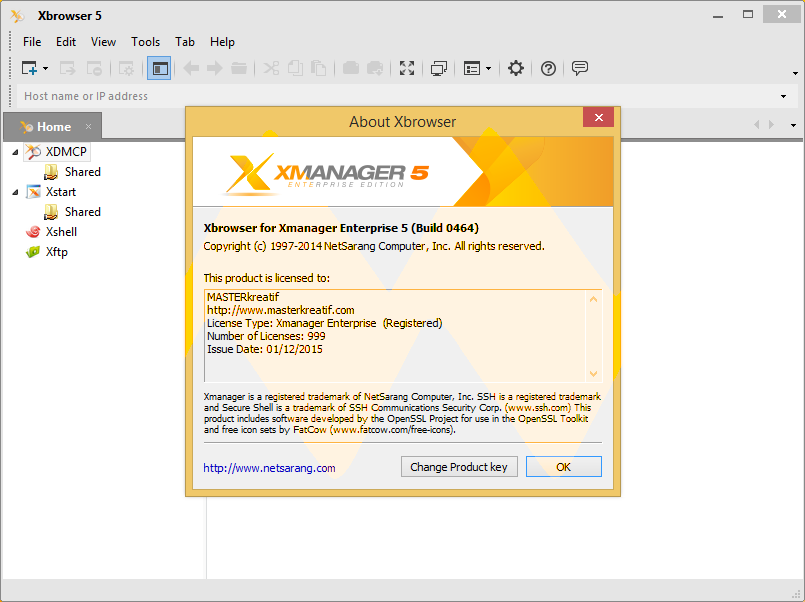The height and width of the screenshot is (602, 805).
Task: Open the Help menu
Action: click(x=222, y=42)
